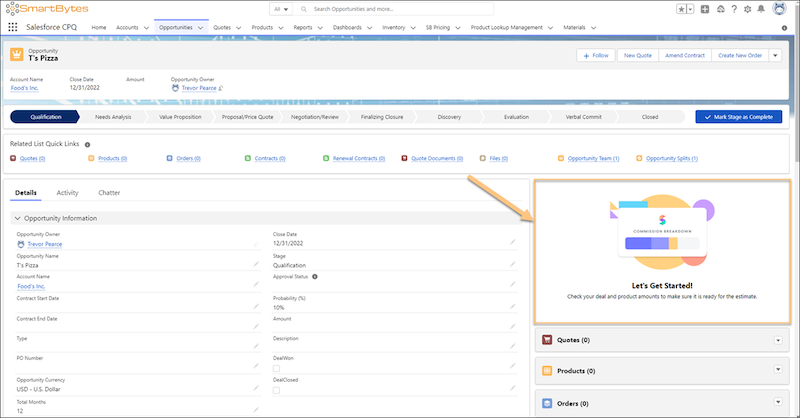Click the Products related list icon
Screen dimensions: 800x418
pyautogui.click(x=547, y=371)
